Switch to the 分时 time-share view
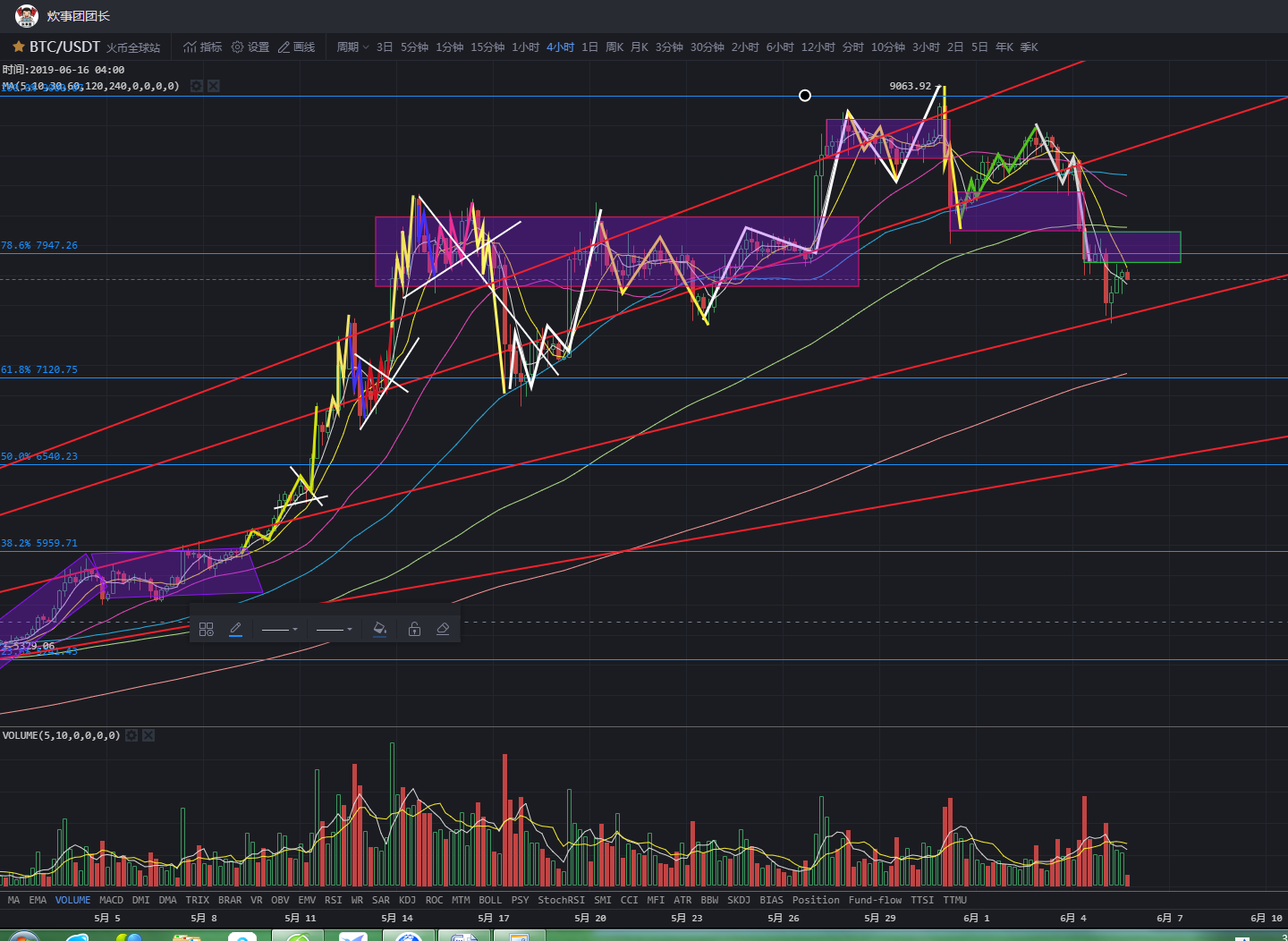 pyautogui.click(x=853, y=47)
